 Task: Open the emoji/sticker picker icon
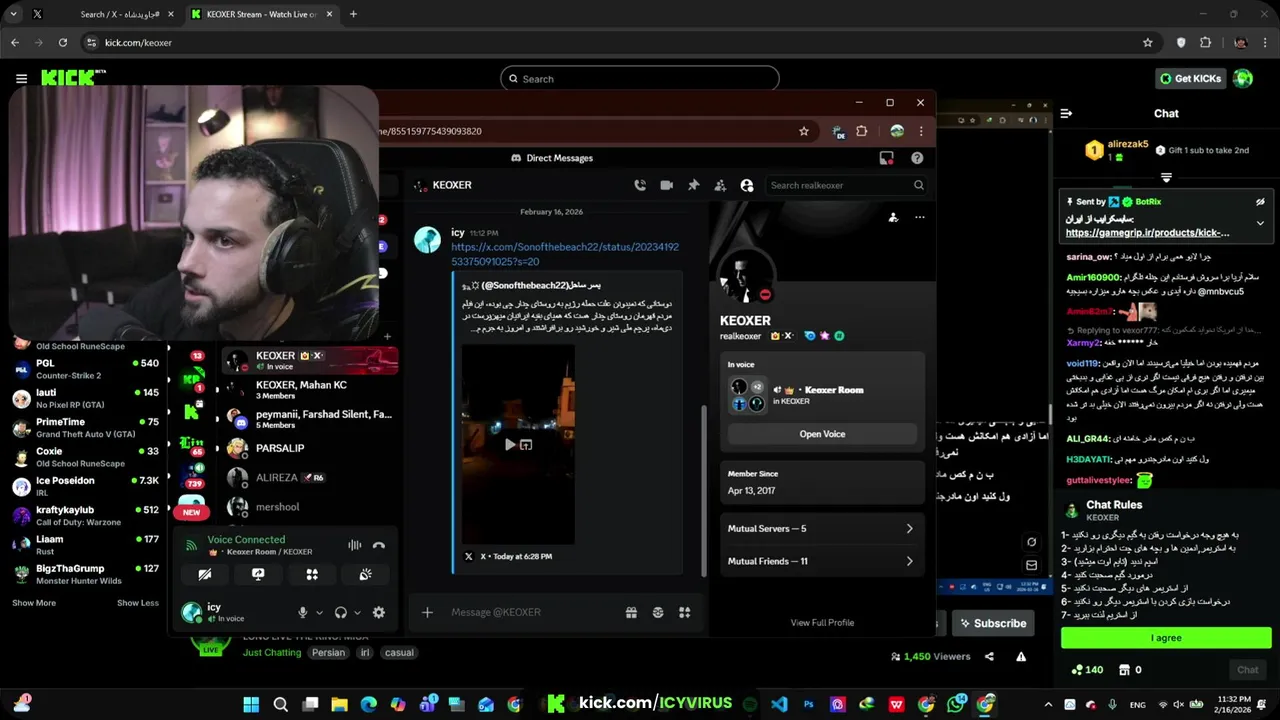point(658,612)
